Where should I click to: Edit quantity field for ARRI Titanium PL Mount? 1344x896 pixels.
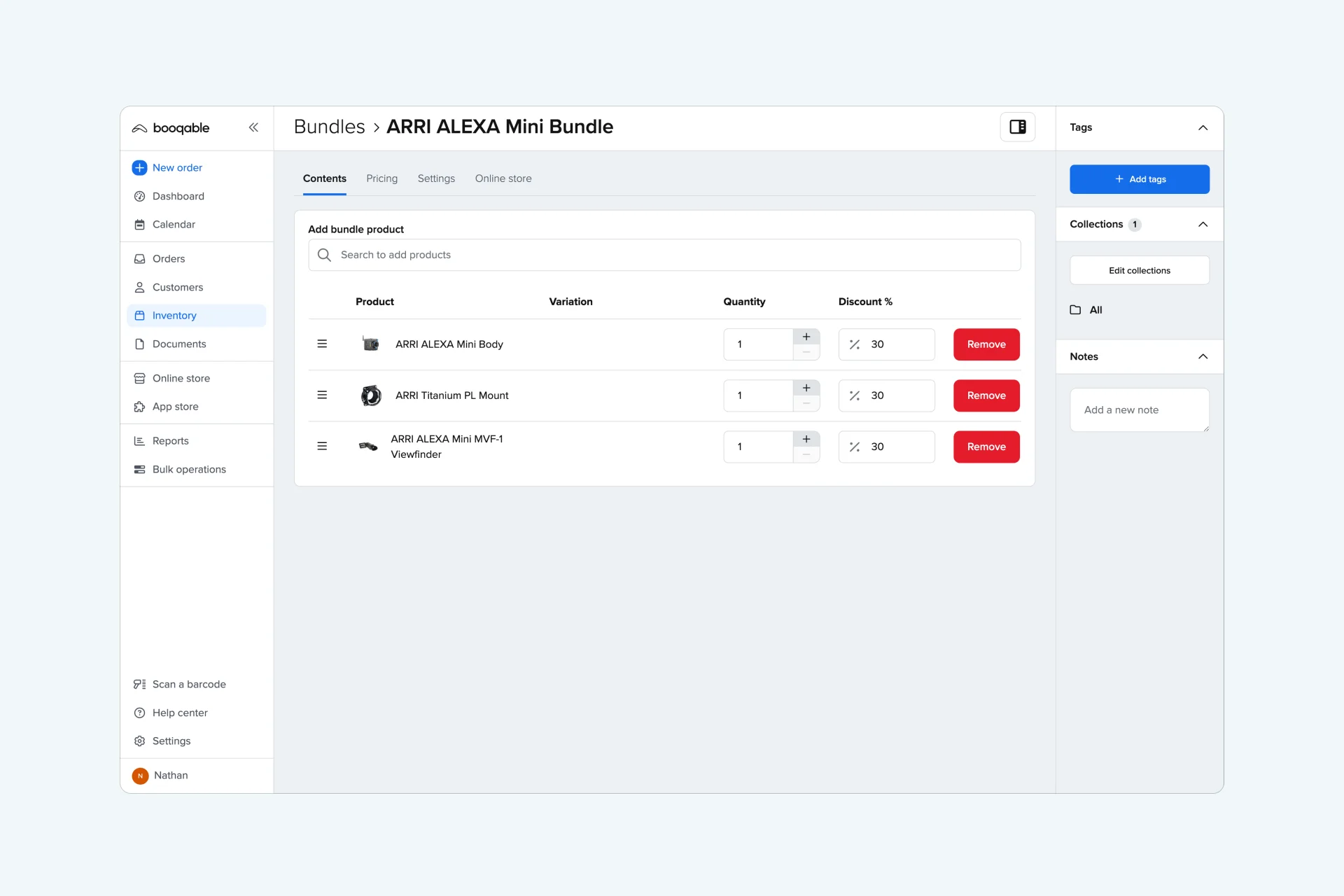(x=758, y=395)
